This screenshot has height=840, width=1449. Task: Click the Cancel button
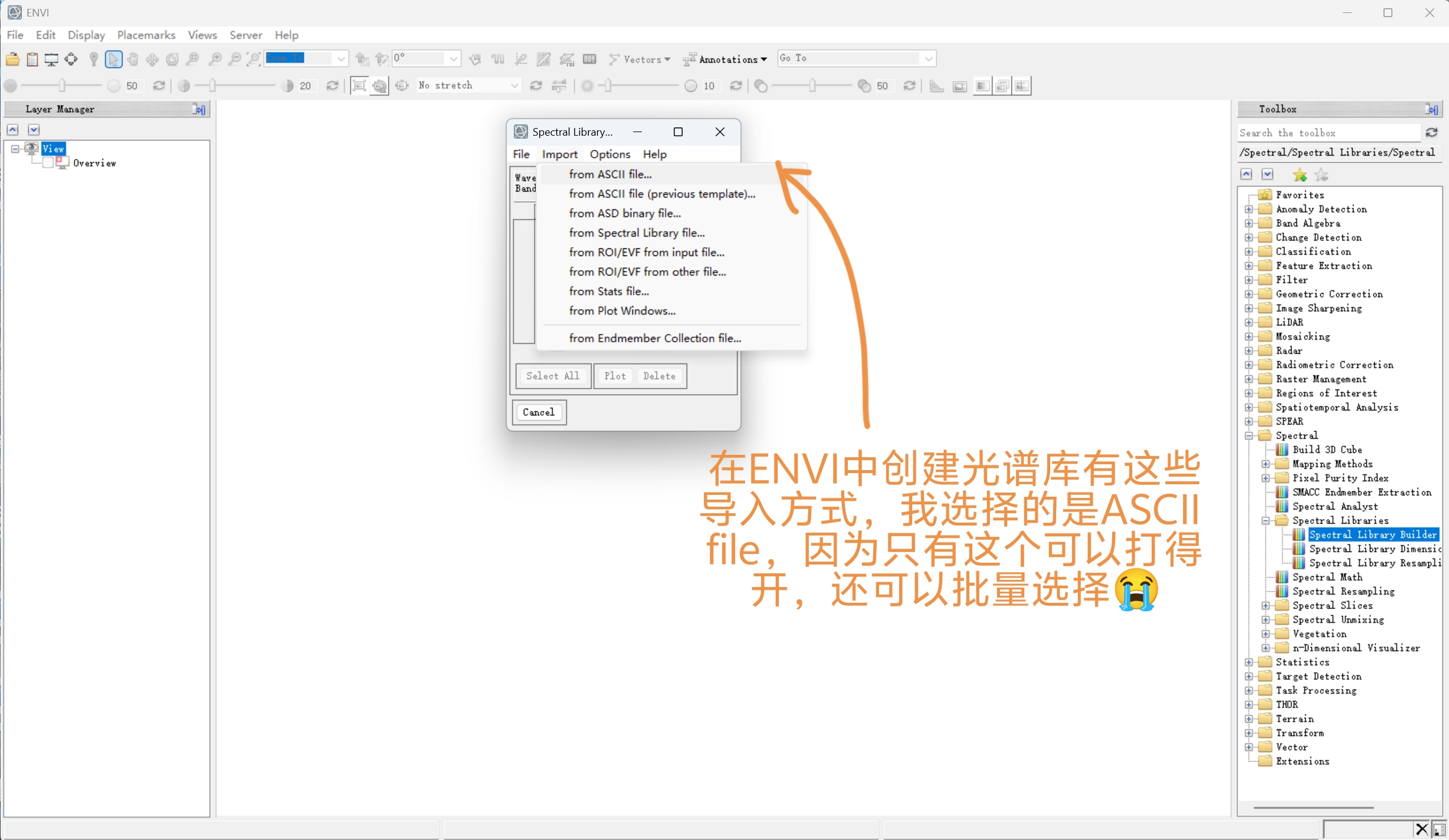[539, 412]
